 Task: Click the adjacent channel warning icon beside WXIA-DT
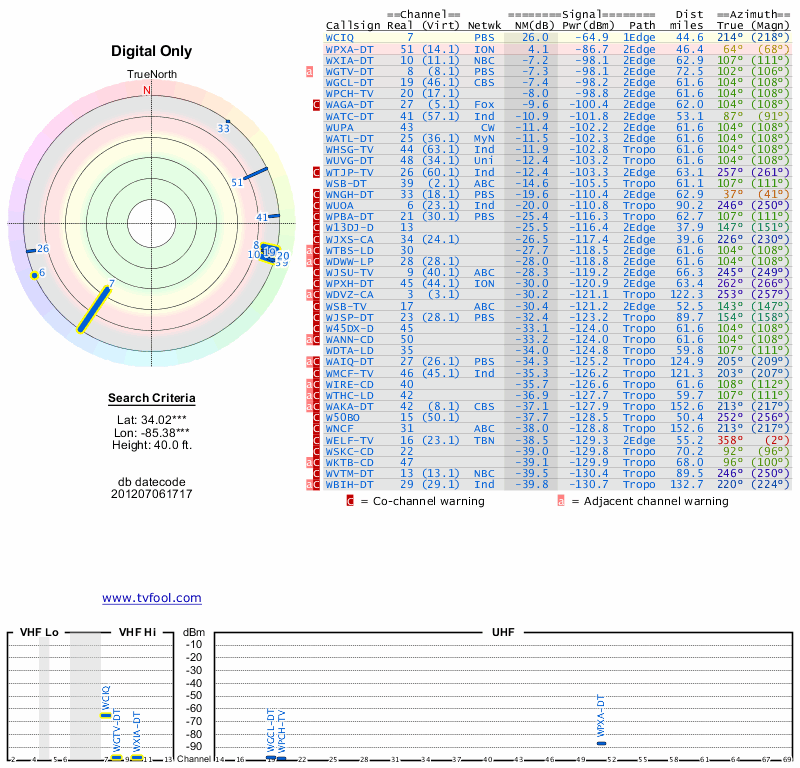[310, 71]
